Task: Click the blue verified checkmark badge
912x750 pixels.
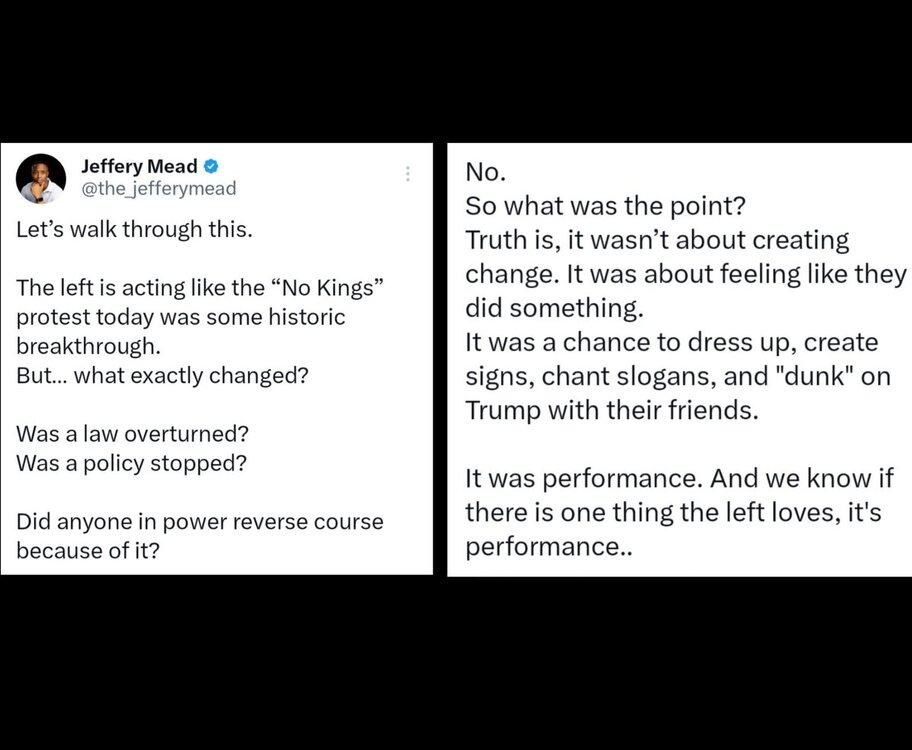Action: (212, 166)
